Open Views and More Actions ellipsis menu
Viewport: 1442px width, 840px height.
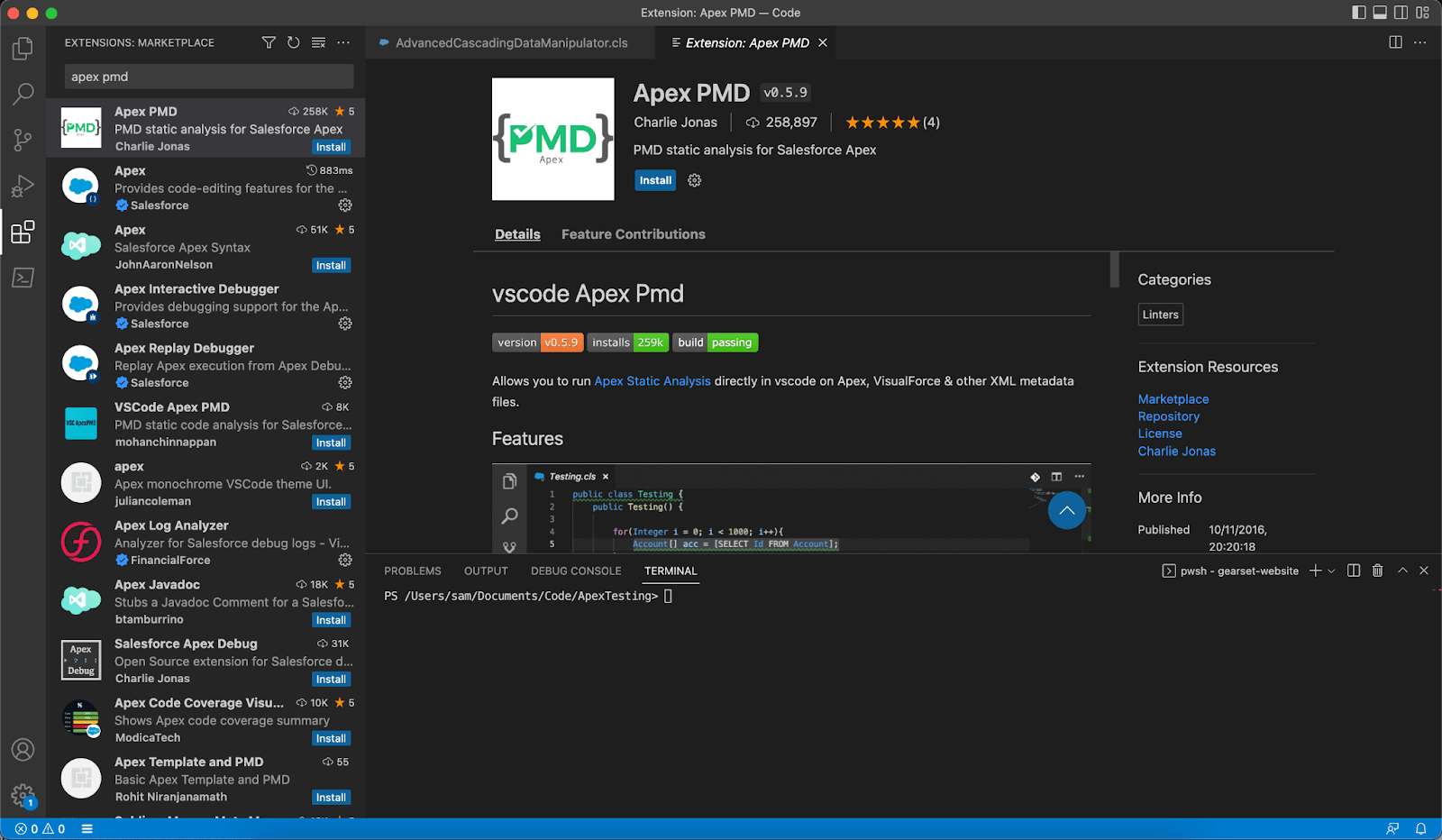click(x=343, y=42)
